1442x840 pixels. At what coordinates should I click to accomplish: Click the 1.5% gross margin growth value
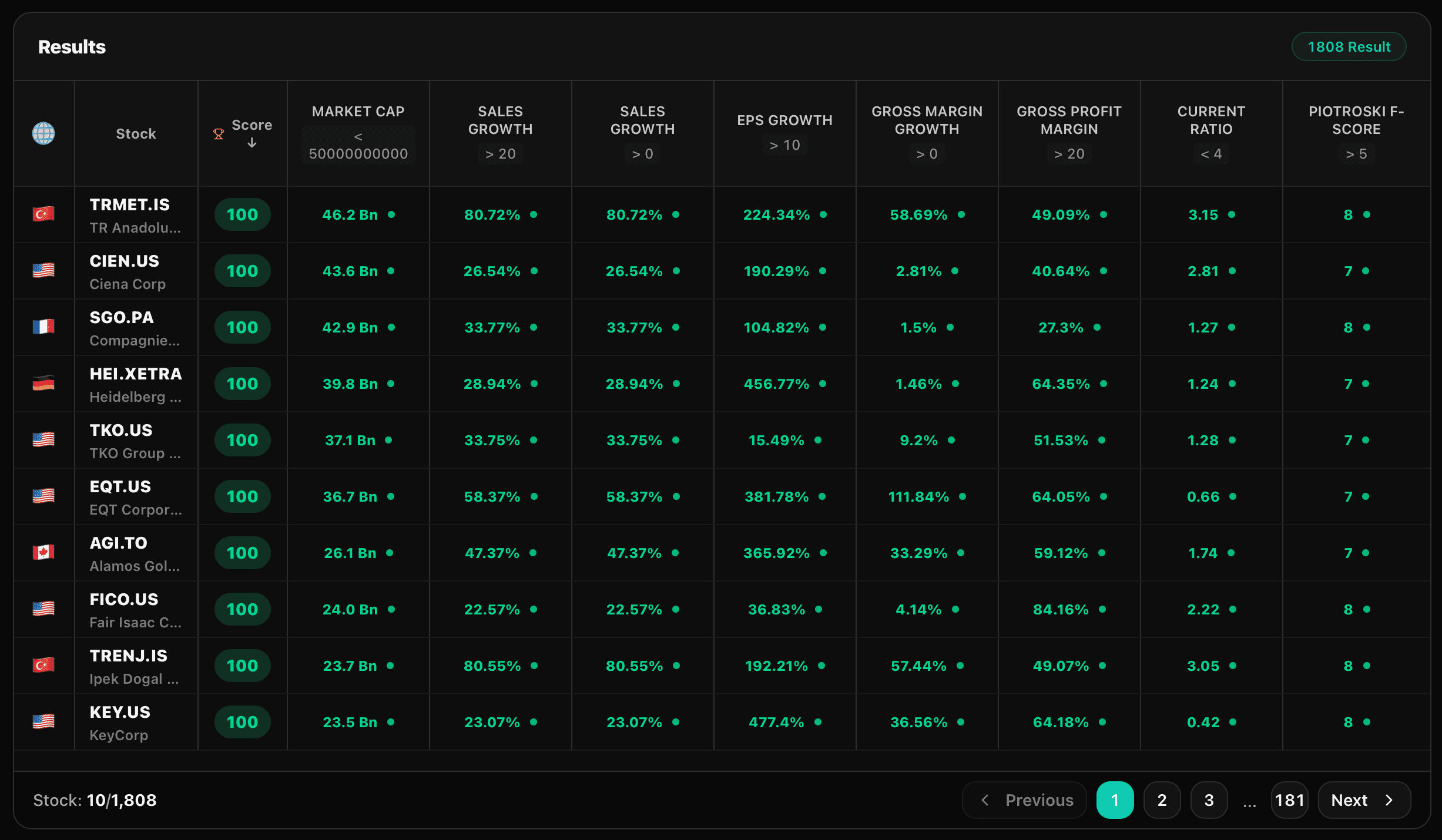tap(919, 327)
